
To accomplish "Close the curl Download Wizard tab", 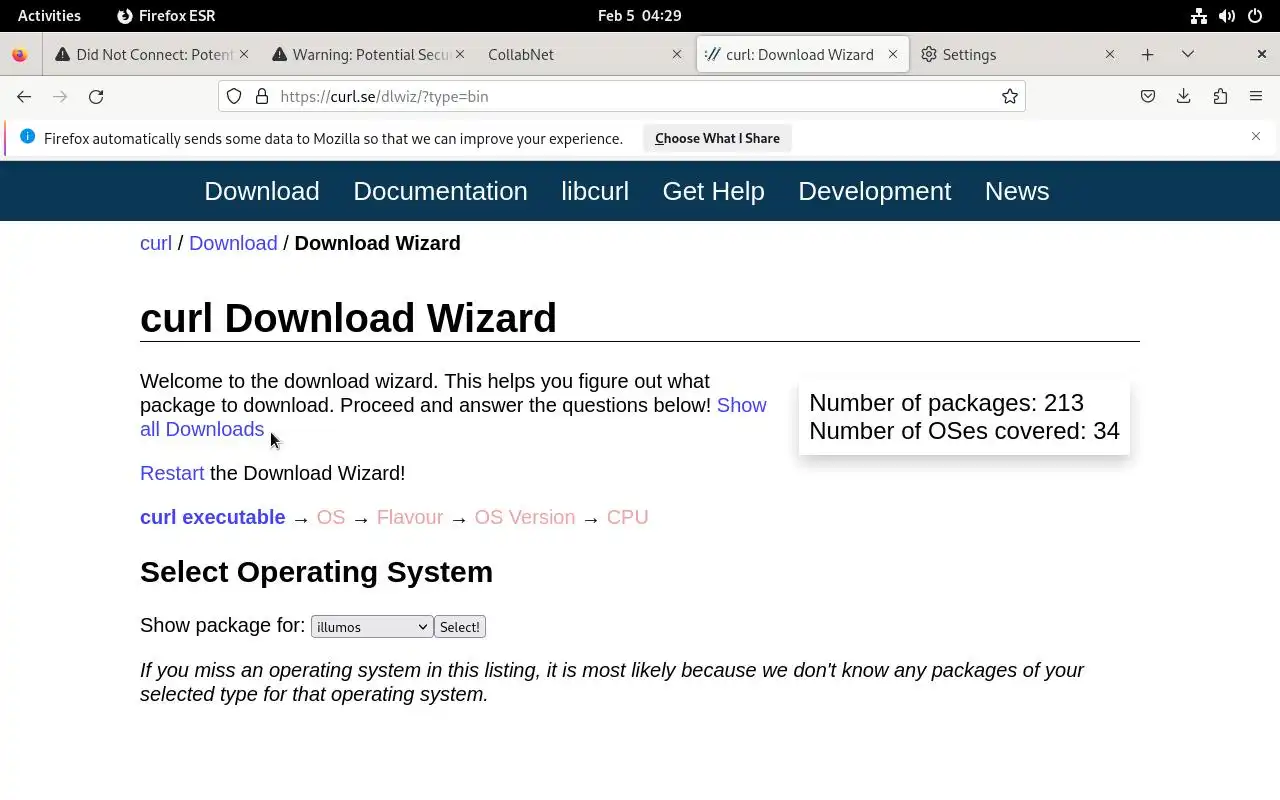I will (893, 54).
